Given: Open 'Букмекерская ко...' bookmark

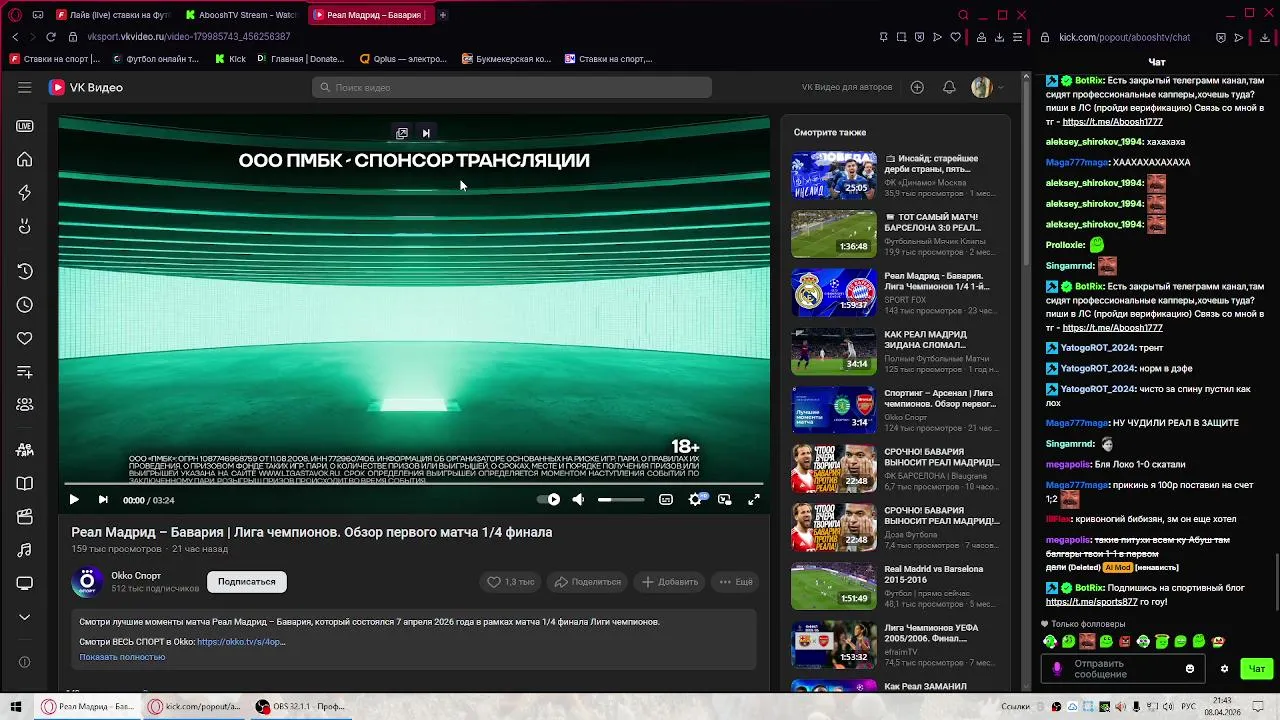Looking at the screenshot, I should pyautogui.click(x=506, y=59).
